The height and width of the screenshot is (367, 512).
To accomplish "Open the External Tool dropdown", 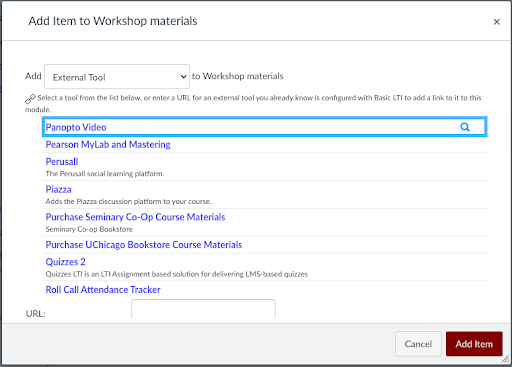I will tap(117, 77).
